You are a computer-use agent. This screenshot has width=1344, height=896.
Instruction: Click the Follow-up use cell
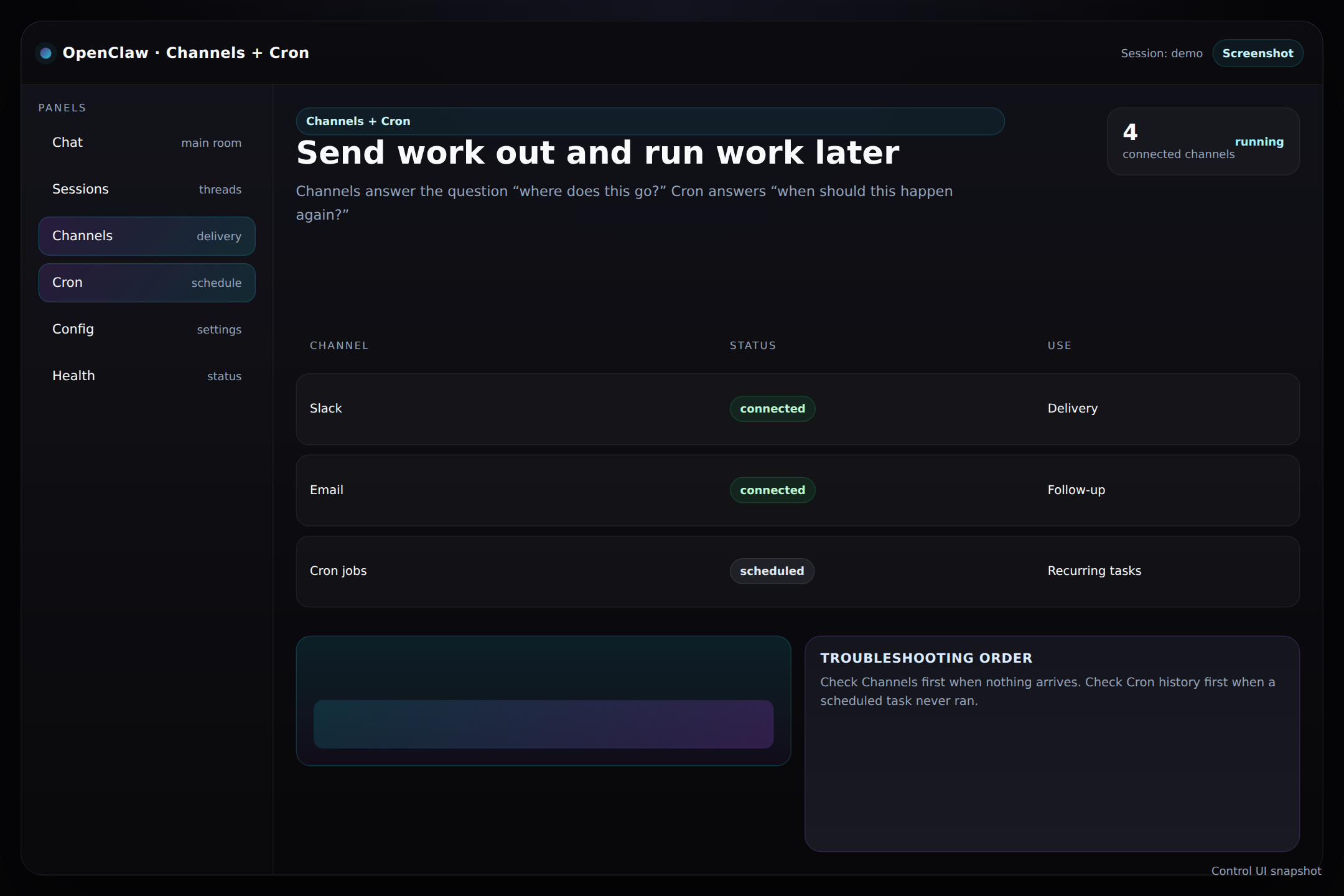(x=1076, y=490)
